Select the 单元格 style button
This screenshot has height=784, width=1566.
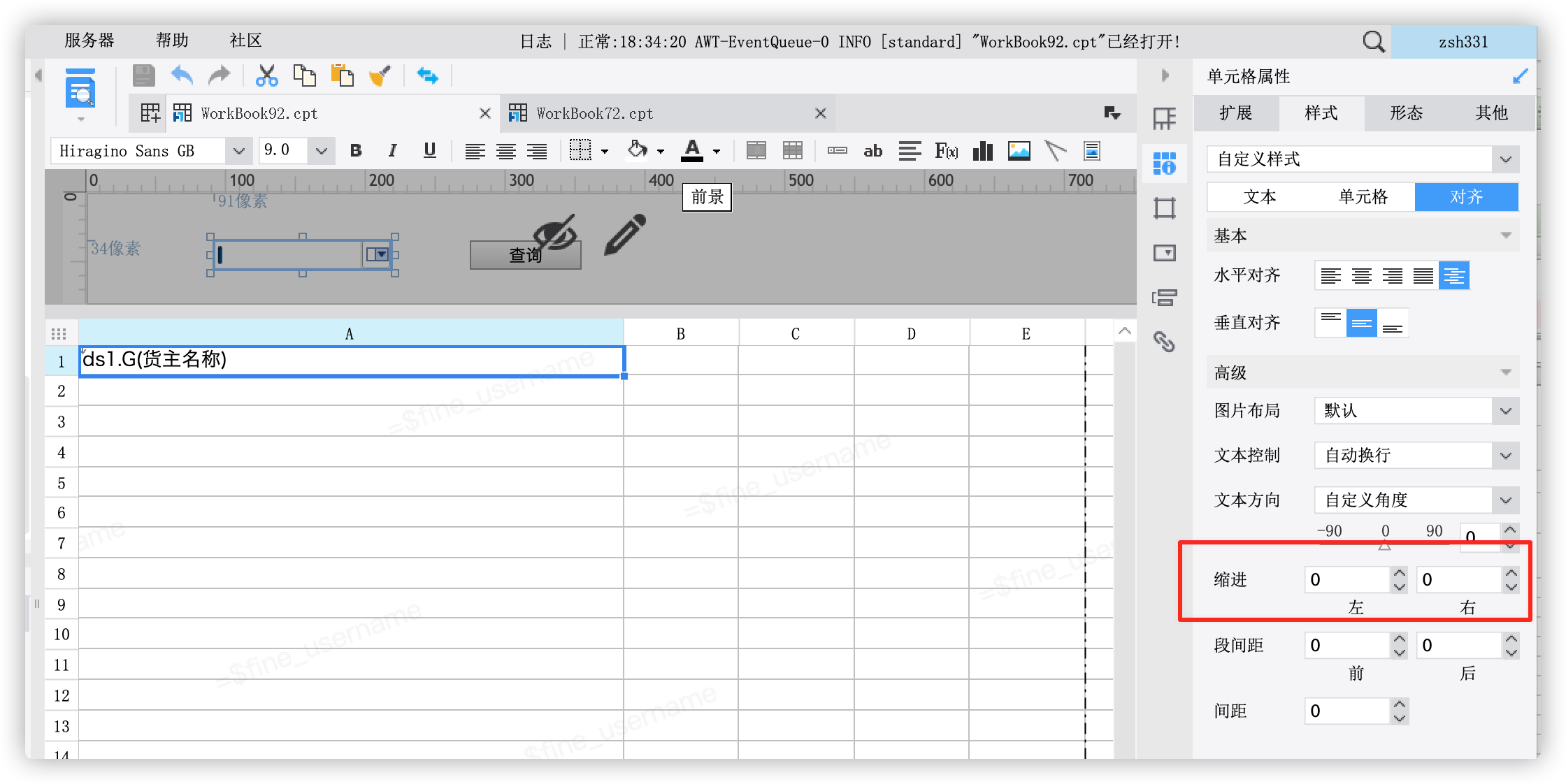[x=1363, y=197]
